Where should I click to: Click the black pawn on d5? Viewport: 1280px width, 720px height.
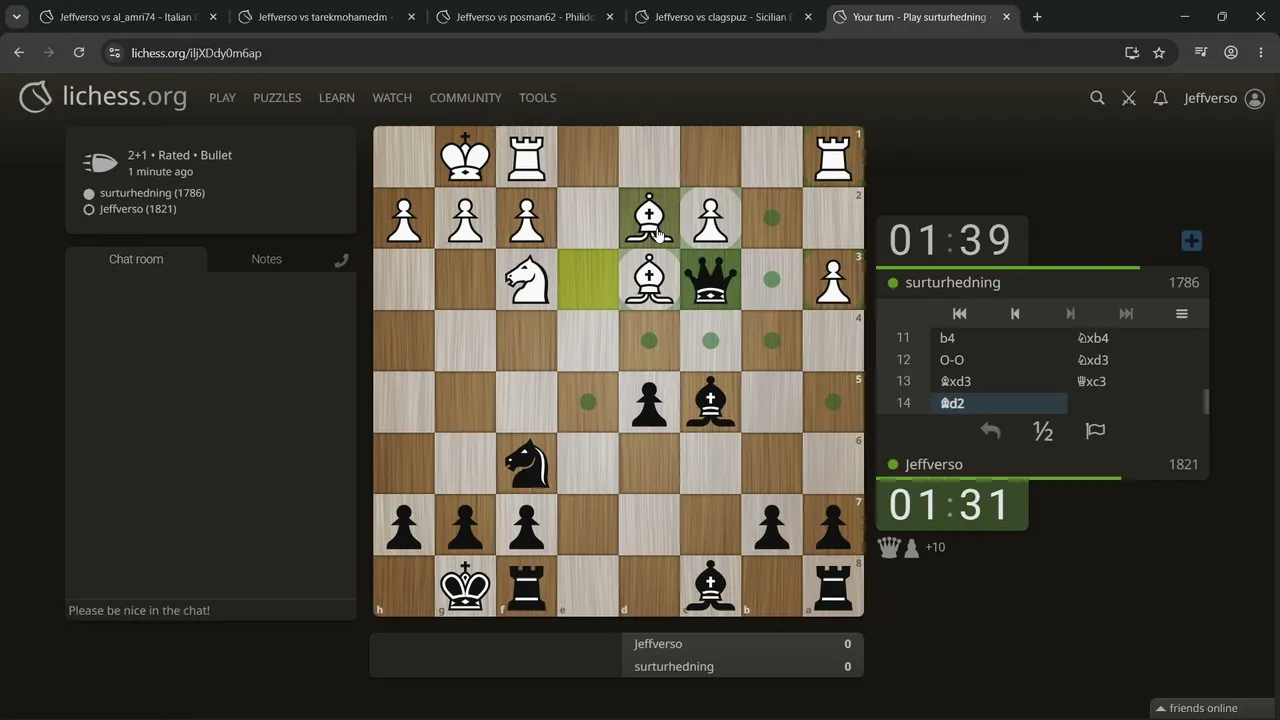pos(649,402)
